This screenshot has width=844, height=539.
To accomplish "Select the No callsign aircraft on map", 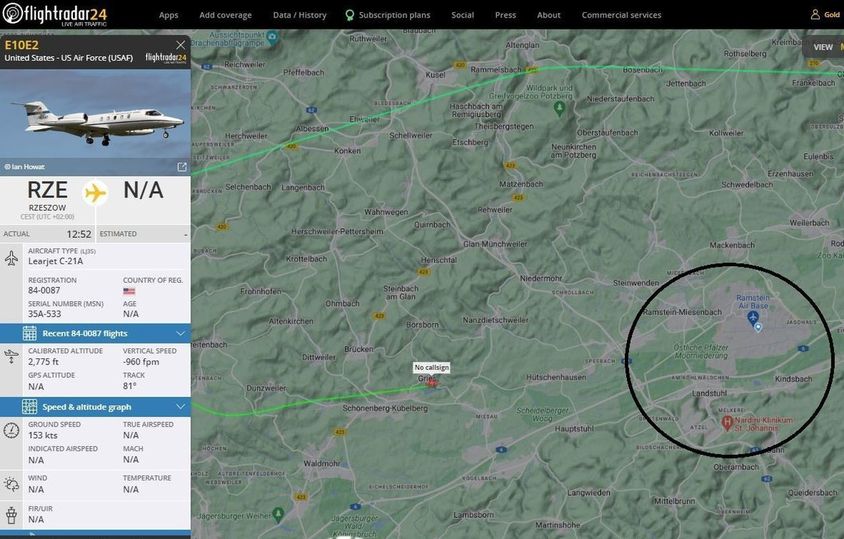I will click(432, 381).
